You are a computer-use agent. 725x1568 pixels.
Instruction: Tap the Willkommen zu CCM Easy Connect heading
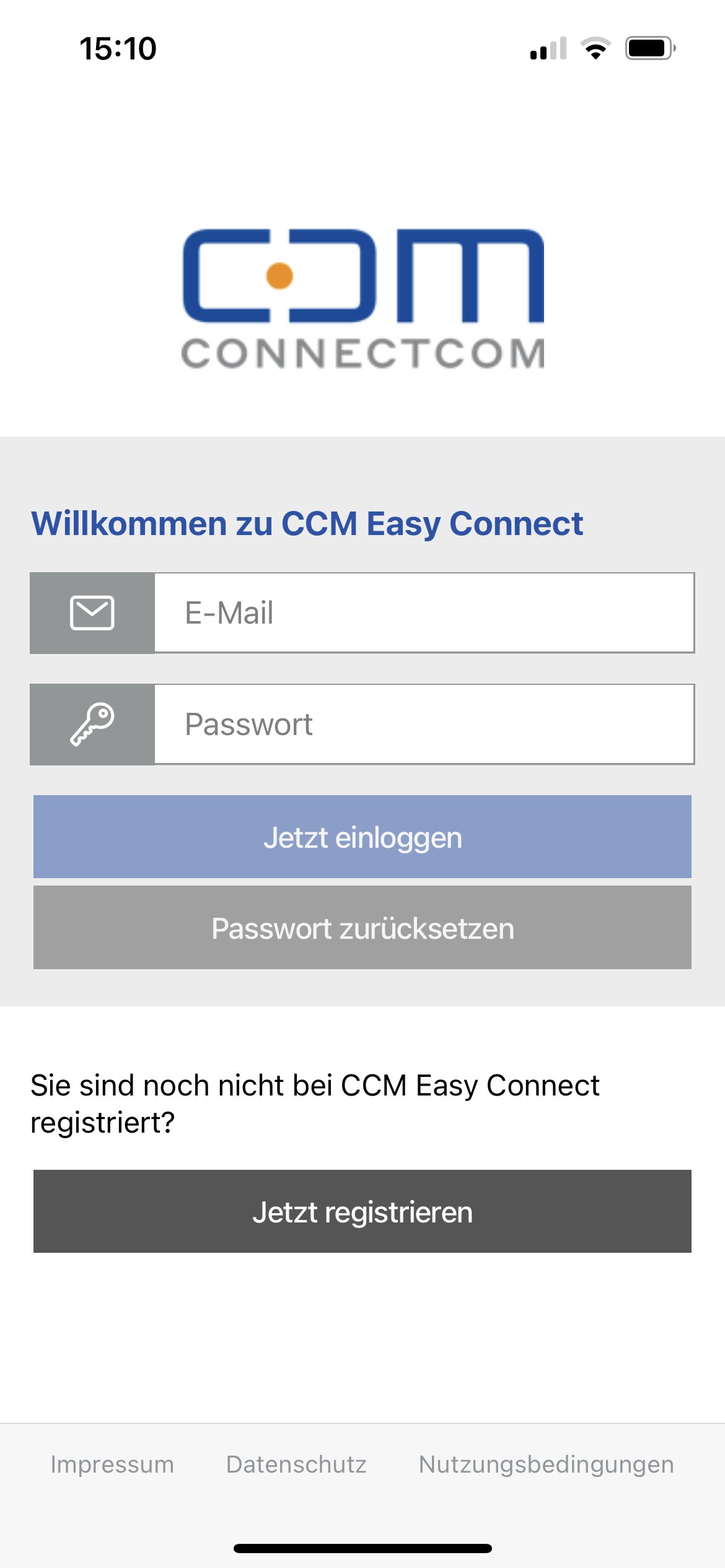pos(307,523)
